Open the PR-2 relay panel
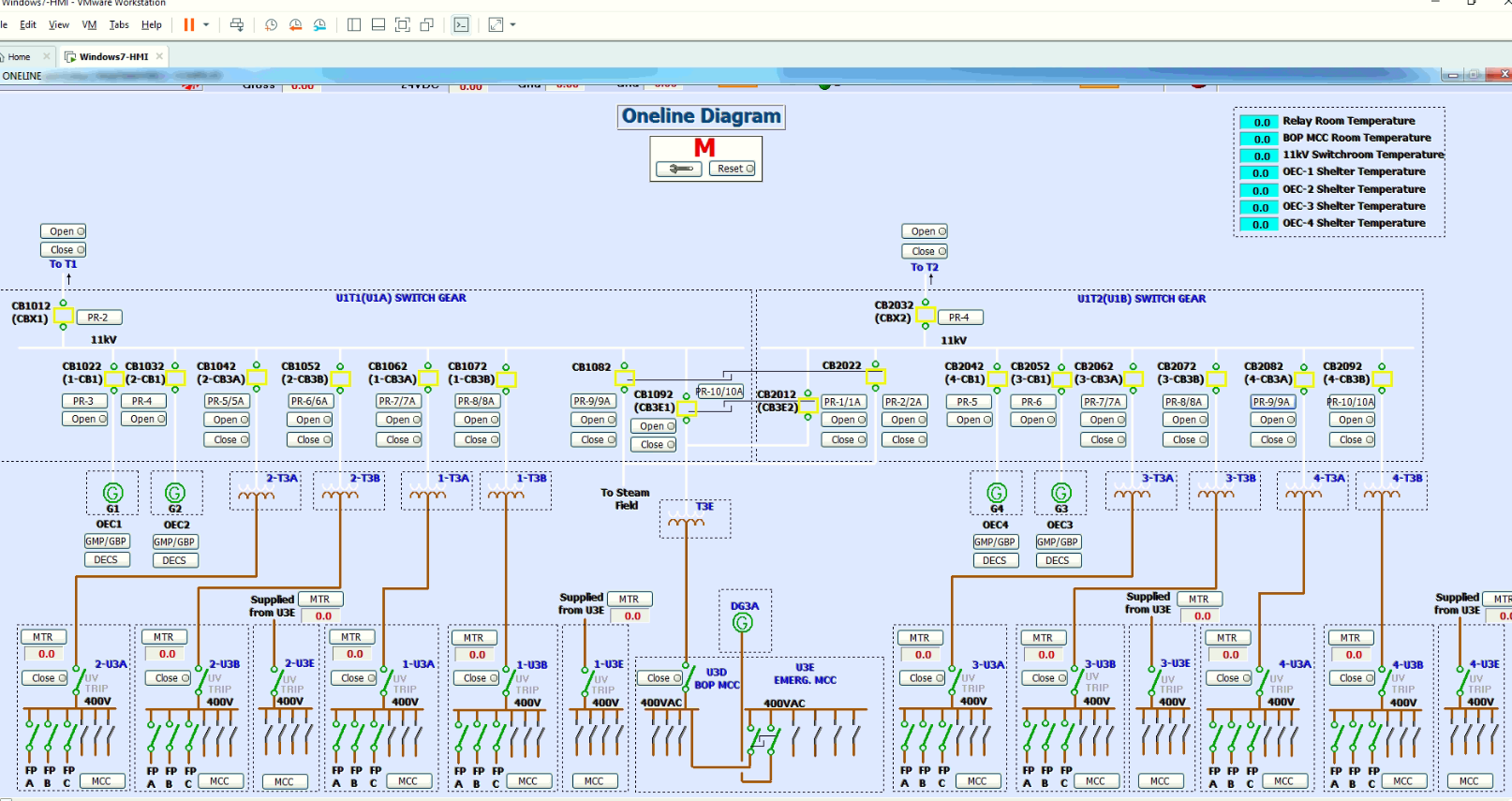 98,318
